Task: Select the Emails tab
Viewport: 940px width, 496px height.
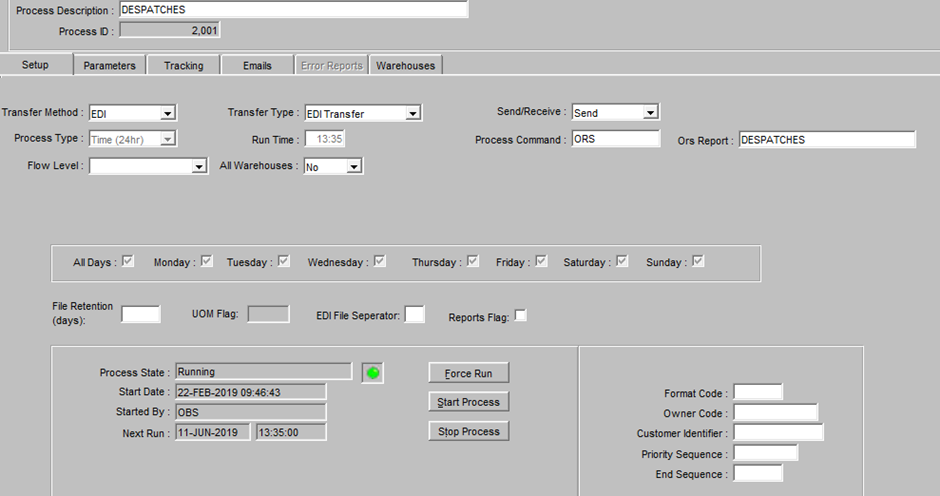Action: pyautogui.click(x=257, y=65)
